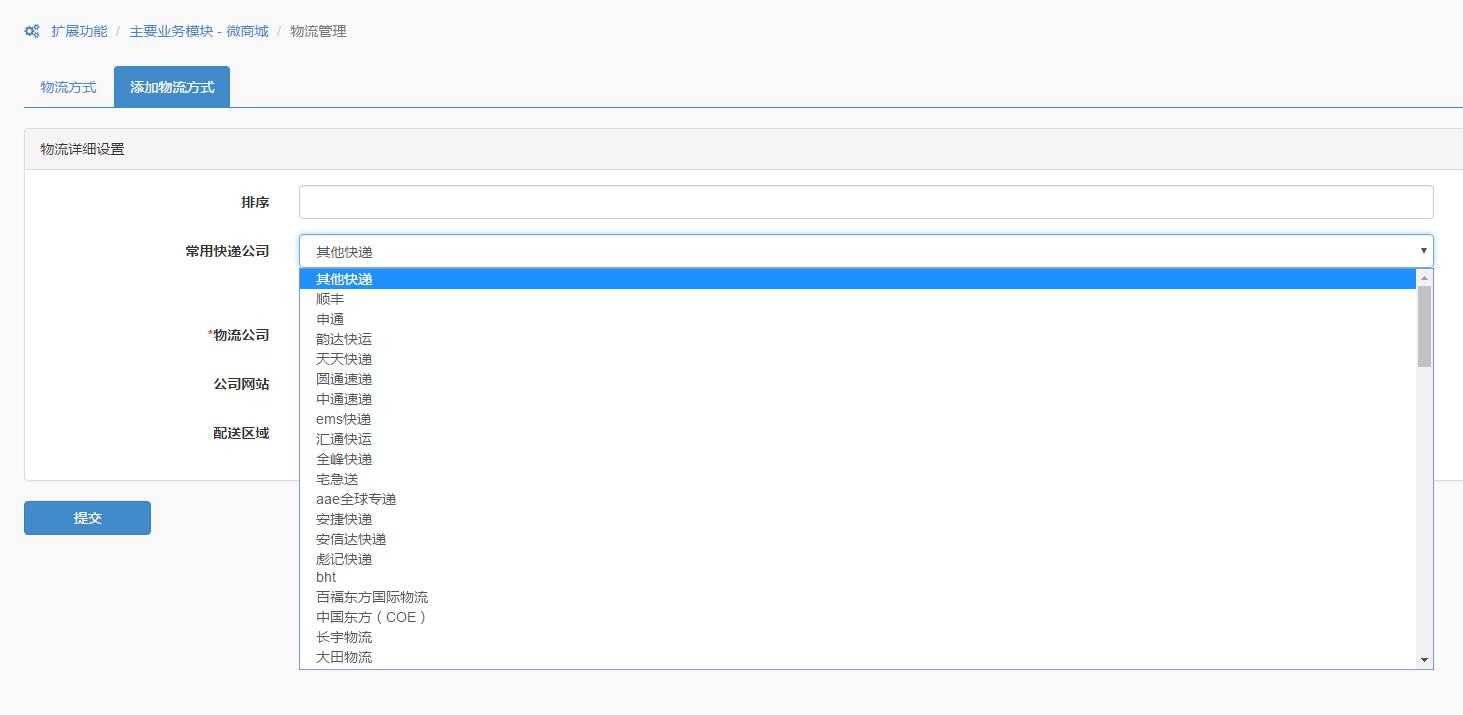Collapse the 常用快递公司 dropdown arrow
The width and height of the screenshot is (1463, 715).
(1423, 251)
